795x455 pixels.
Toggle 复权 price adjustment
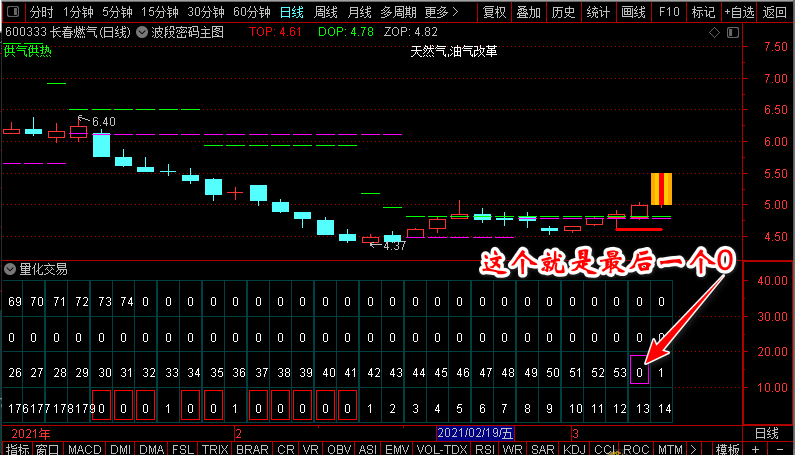click(x=494, y=12)
